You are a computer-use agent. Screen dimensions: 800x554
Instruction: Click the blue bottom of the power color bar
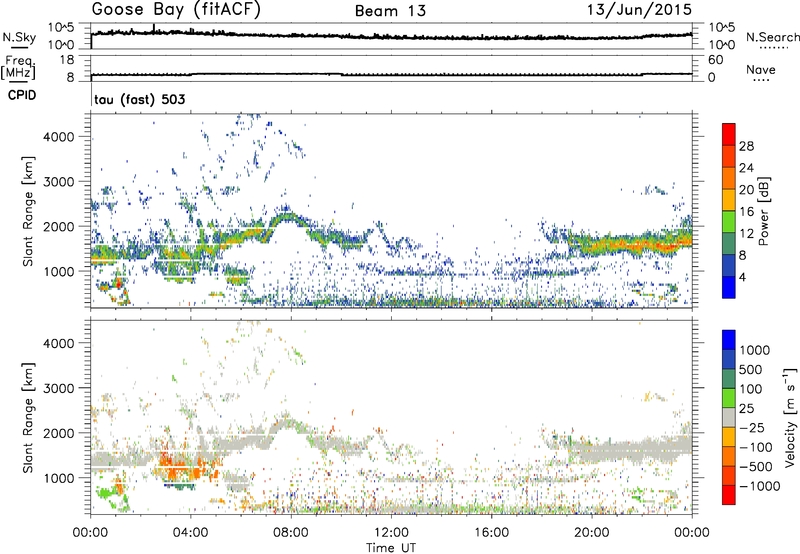(x=729, y=287)
